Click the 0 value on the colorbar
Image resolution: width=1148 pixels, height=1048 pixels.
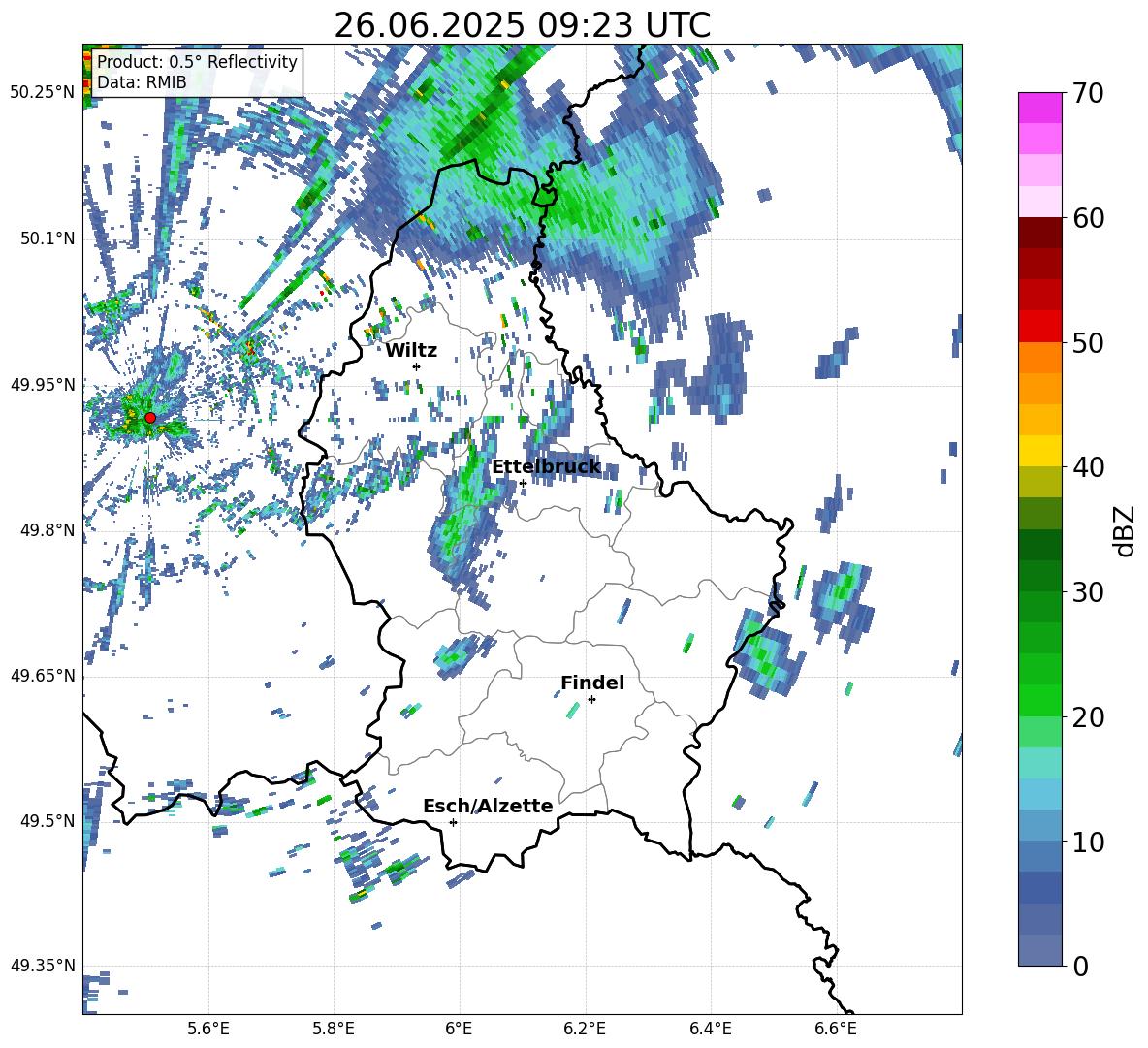[x=1080, y=966]
